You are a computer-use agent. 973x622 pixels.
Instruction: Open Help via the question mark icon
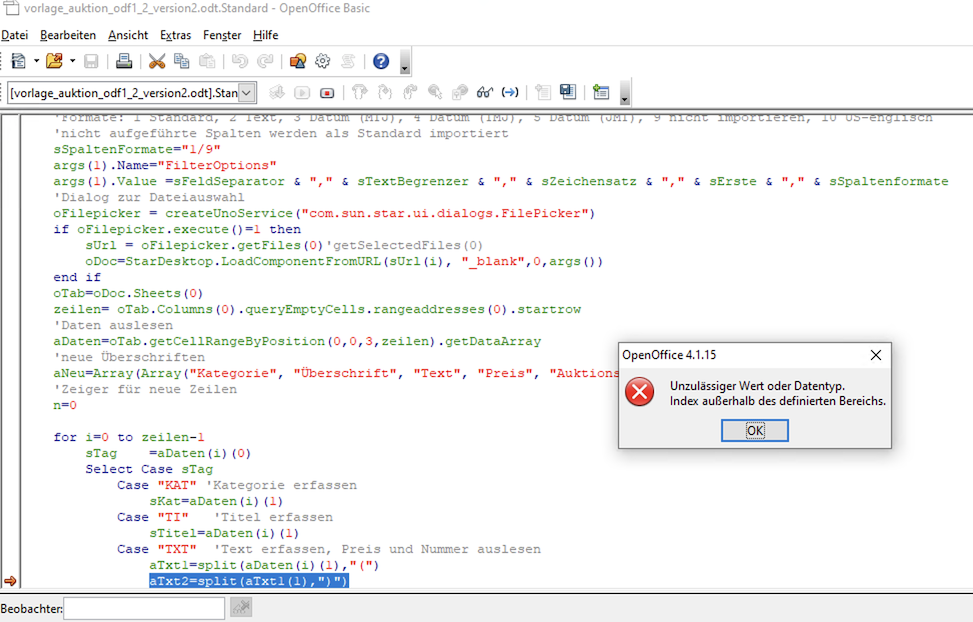pos(381,62)
